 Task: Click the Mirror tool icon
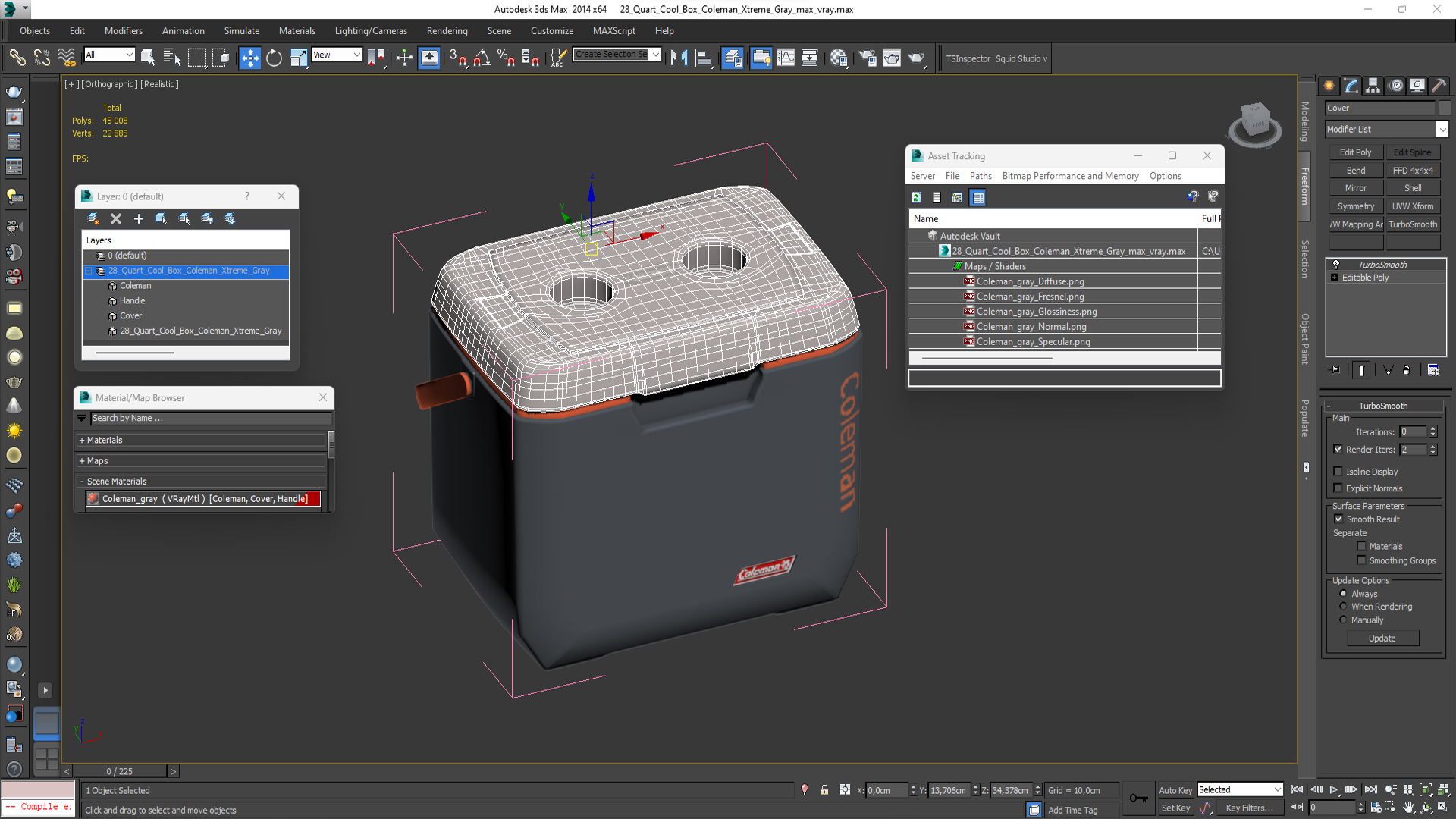(x=679, y=58)
